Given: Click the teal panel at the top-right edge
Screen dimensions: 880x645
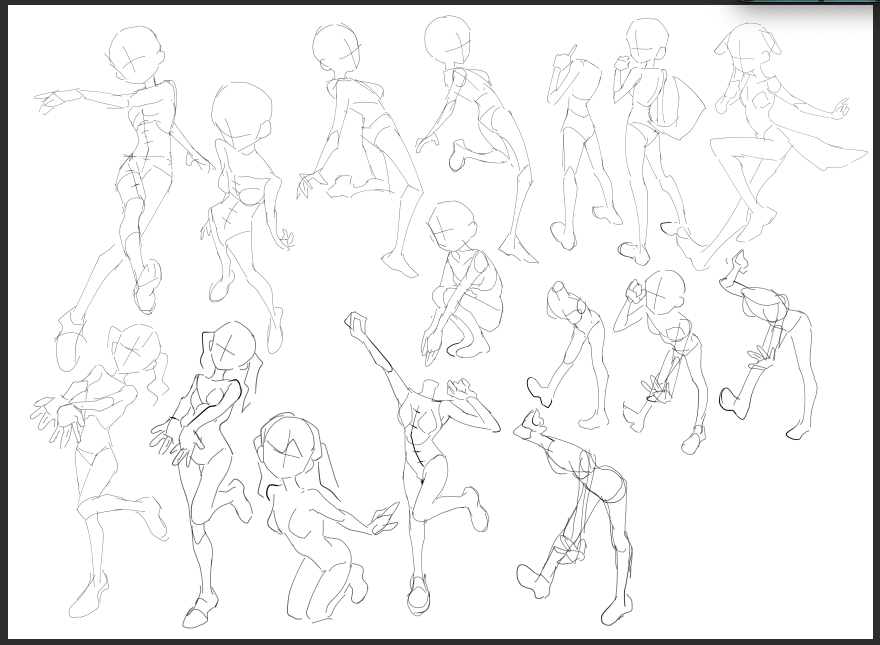Looking at the screenshot, I should click(808, 3).
